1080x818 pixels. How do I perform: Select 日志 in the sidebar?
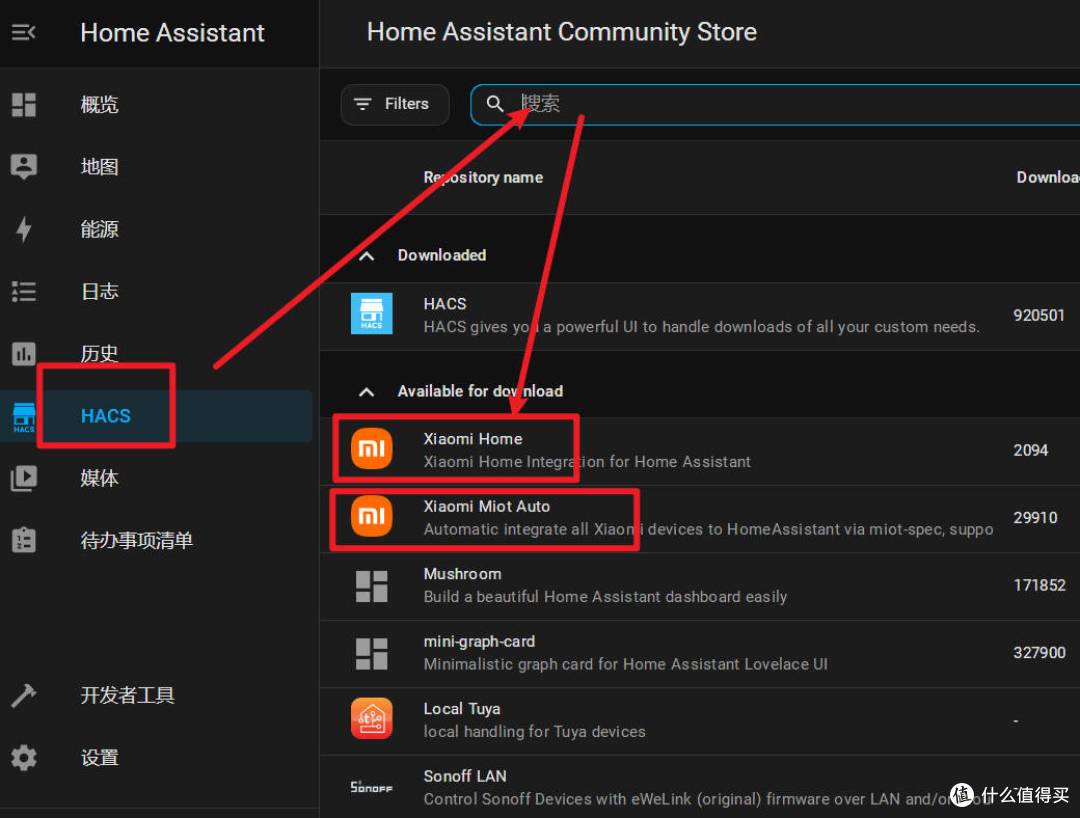[100, 291]
